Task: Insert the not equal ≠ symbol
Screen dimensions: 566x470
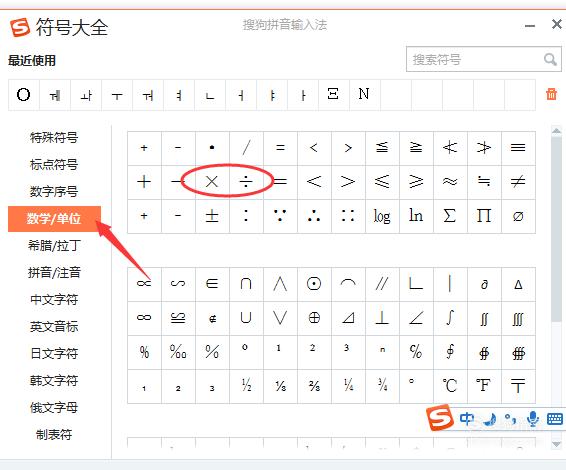Action: tap(518, 182)
